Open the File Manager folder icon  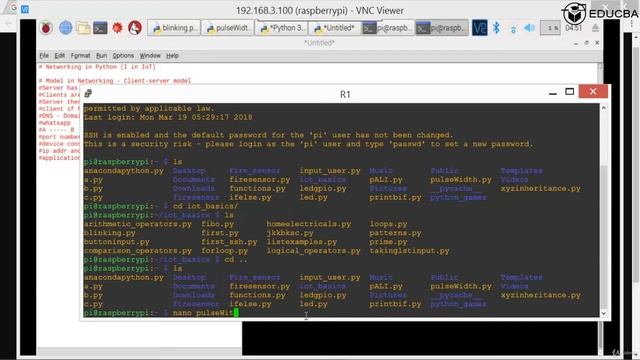(x=83, y=28)
